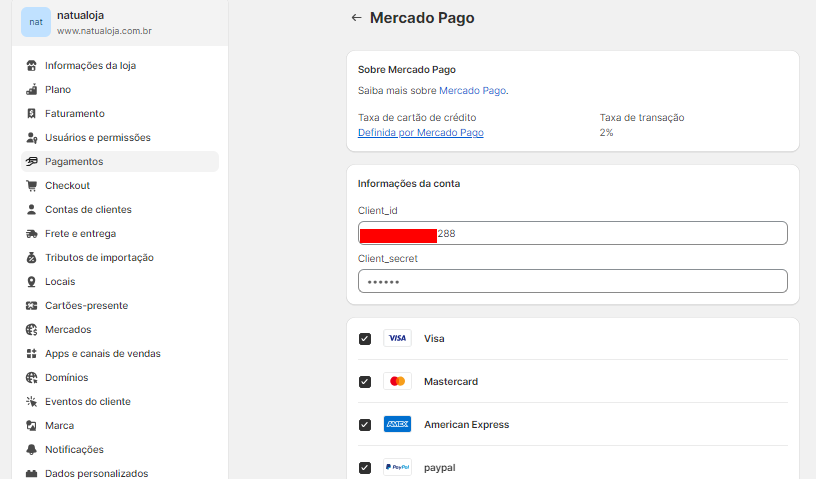Click the Locais pin icon
The width and height of the screenshot is (816, 479).
click(x=32, y=282)
